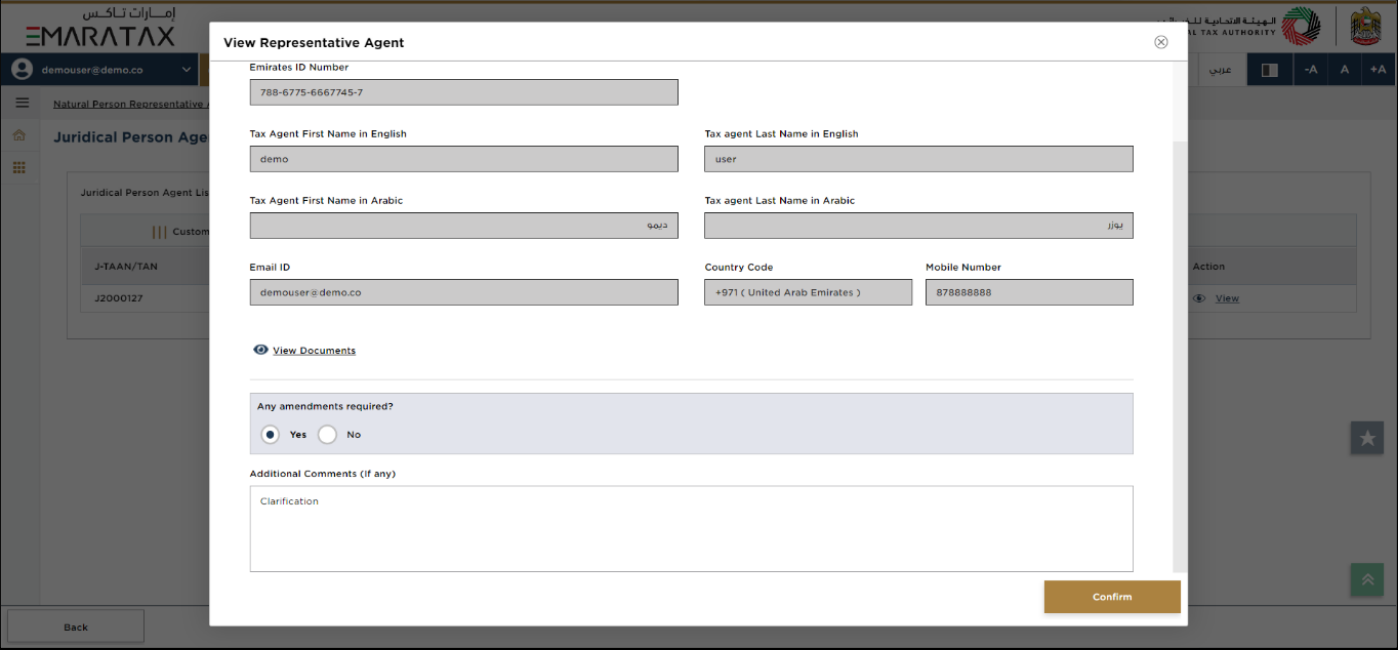Close the View Representative Agent dialog
The width and height of the screenshot is (1398, 650).
1161,42
